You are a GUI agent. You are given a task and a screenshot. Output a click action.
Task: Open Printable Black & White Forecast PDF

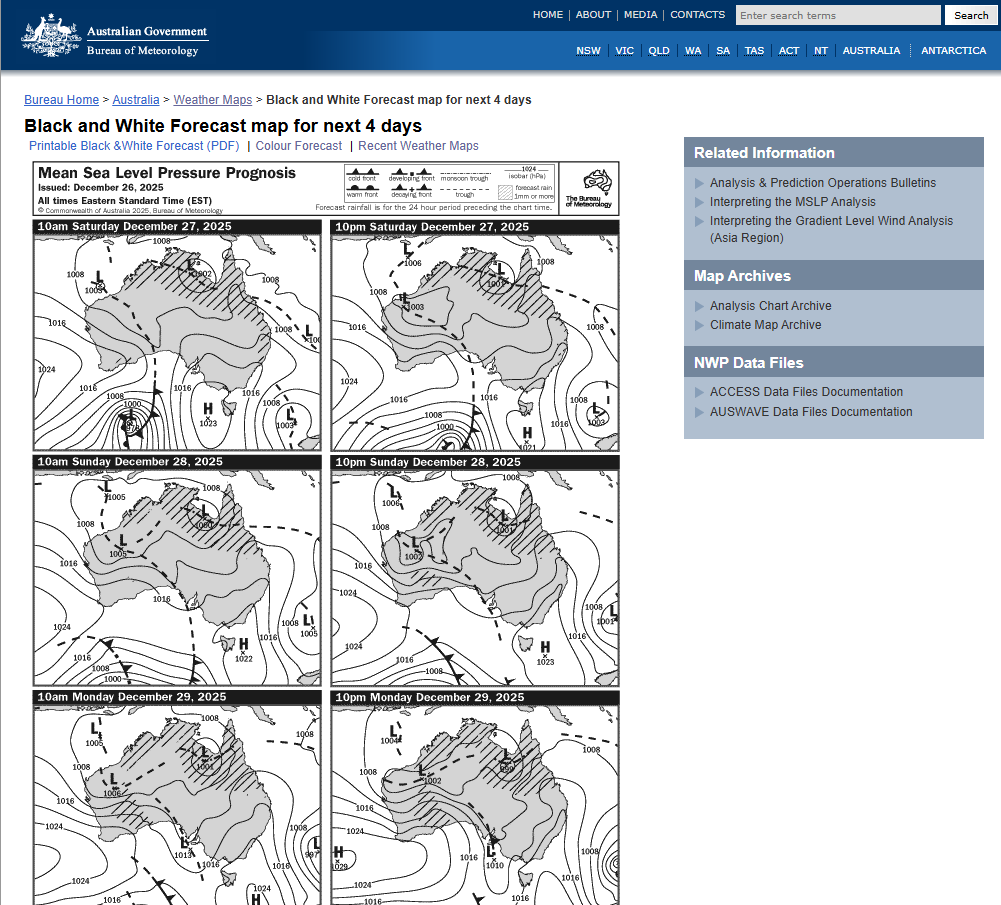pyautogui.click(x=134, y=146)
